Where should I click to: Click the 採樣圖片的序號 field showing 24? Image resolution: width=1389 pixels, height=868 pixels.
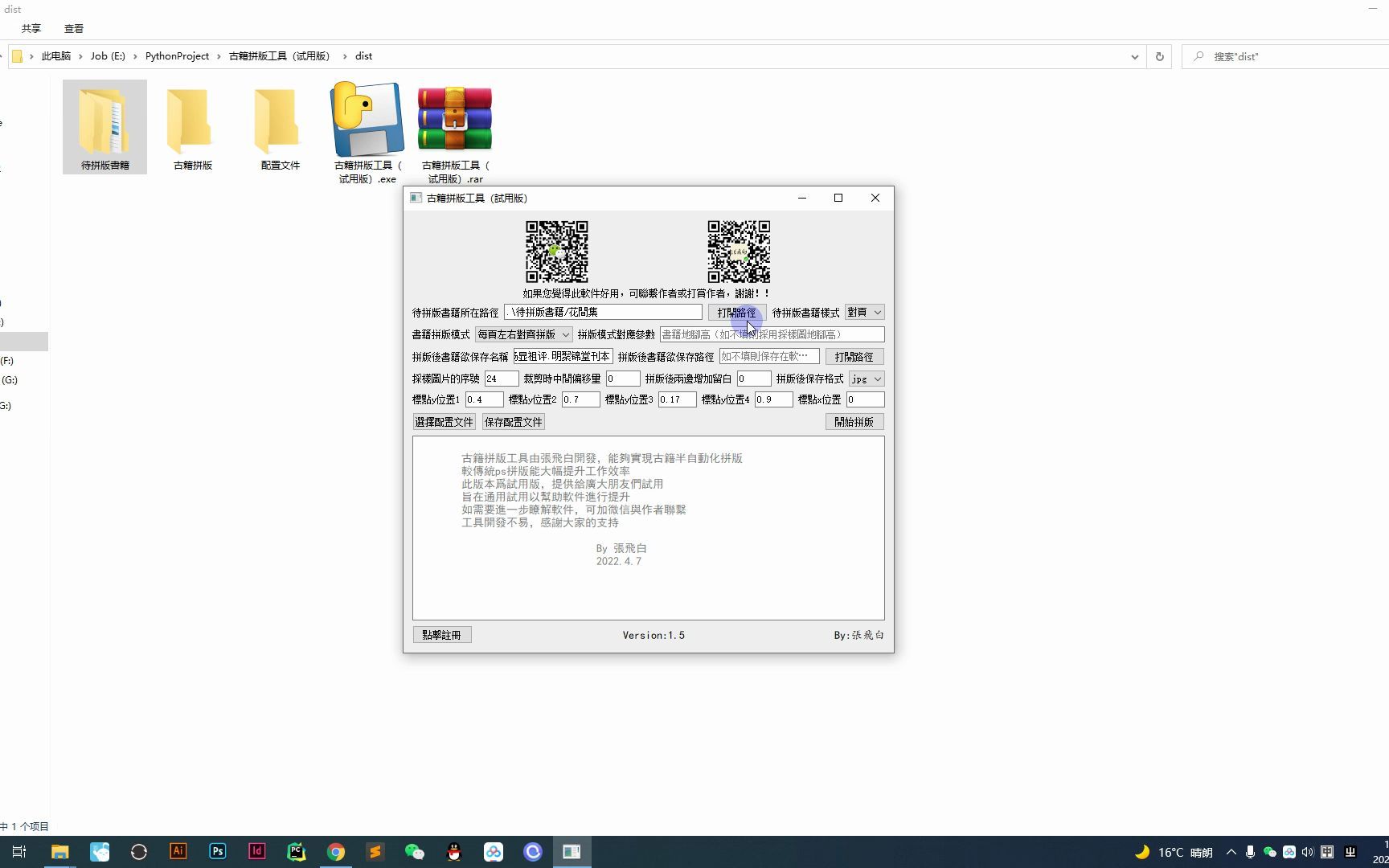pyautogui.click(x=502, y=379)
